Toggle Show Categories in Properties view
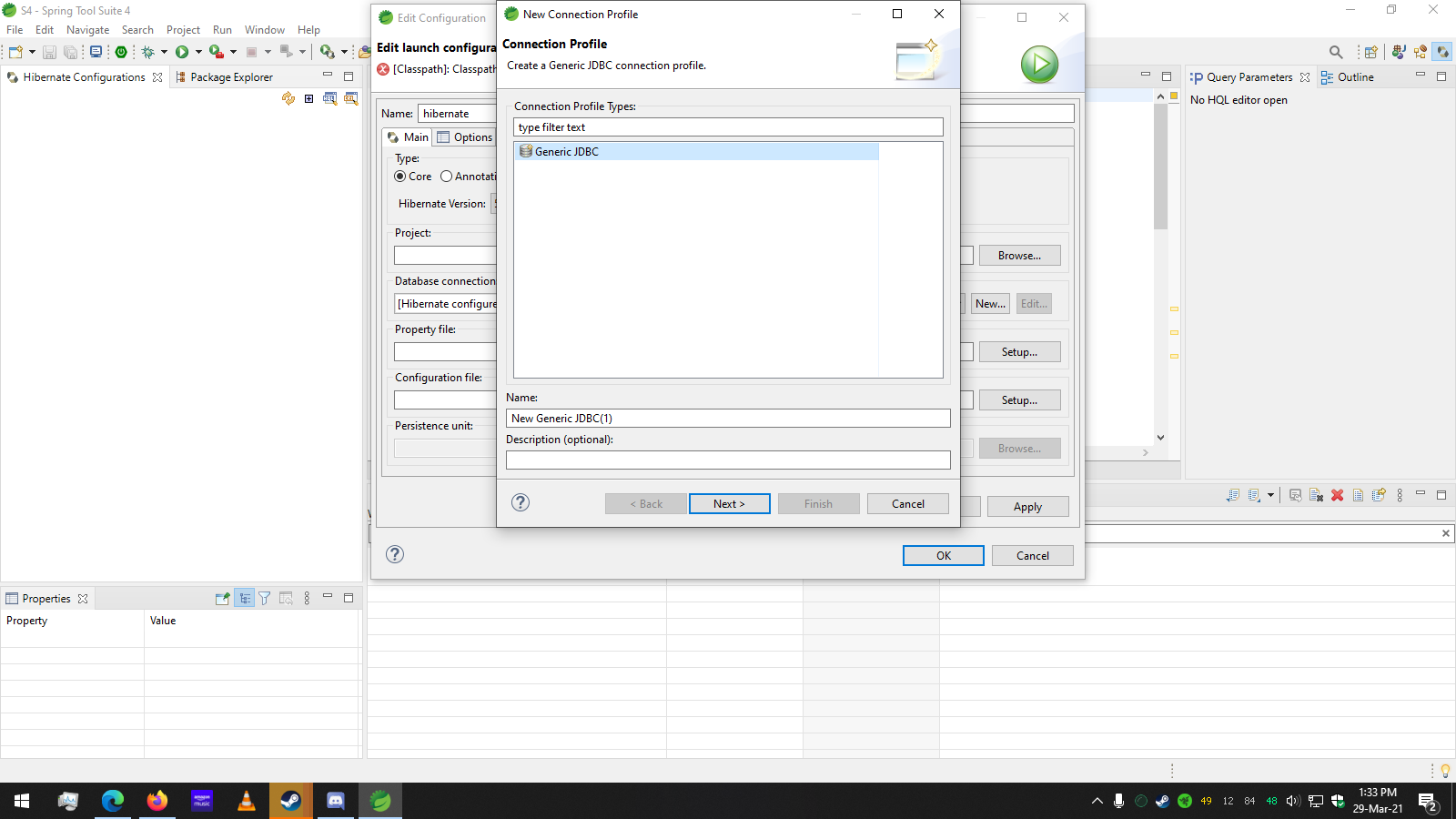 [245, 598]
